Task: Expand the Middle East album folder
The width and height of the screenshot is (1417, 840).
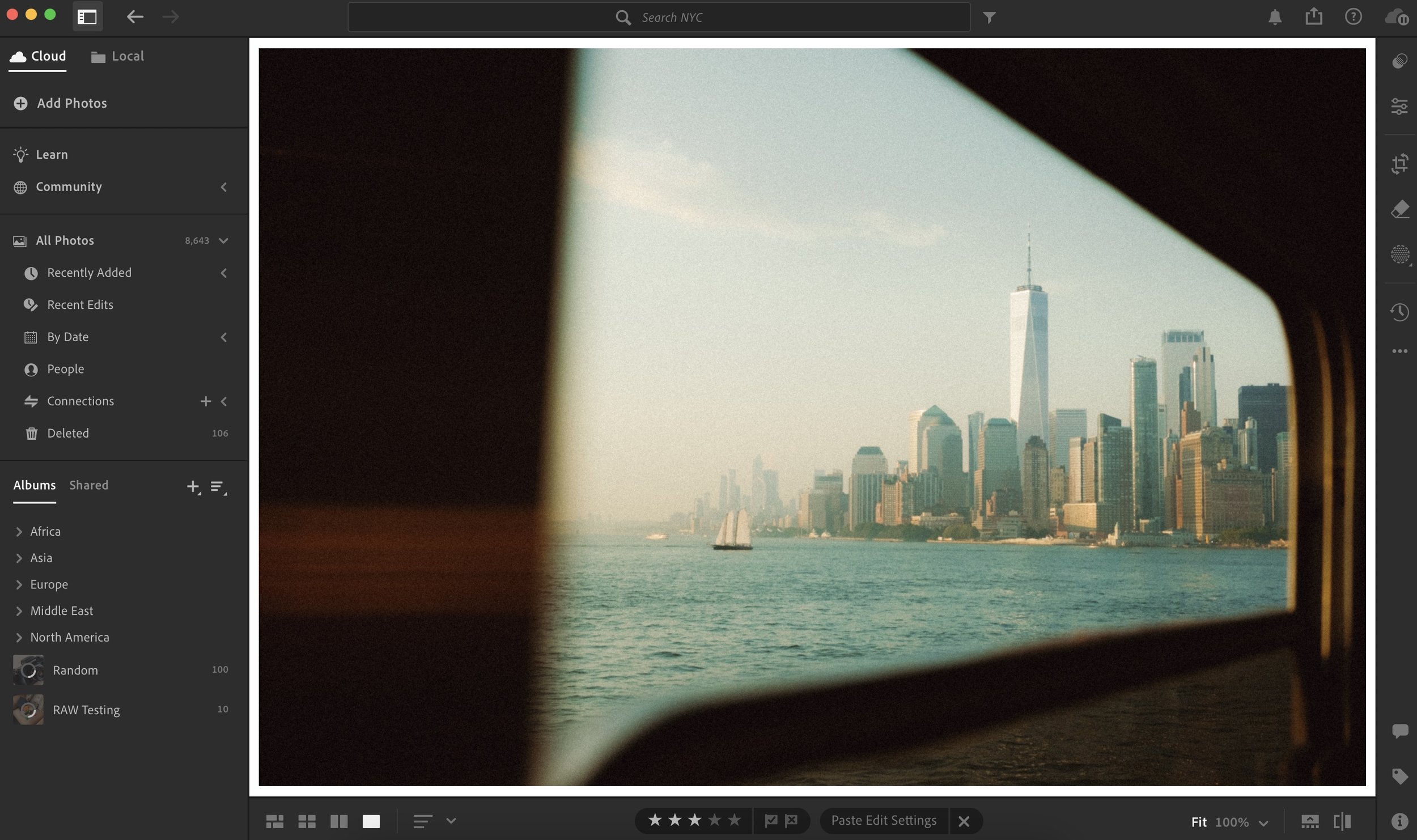Action: (19, 611)
